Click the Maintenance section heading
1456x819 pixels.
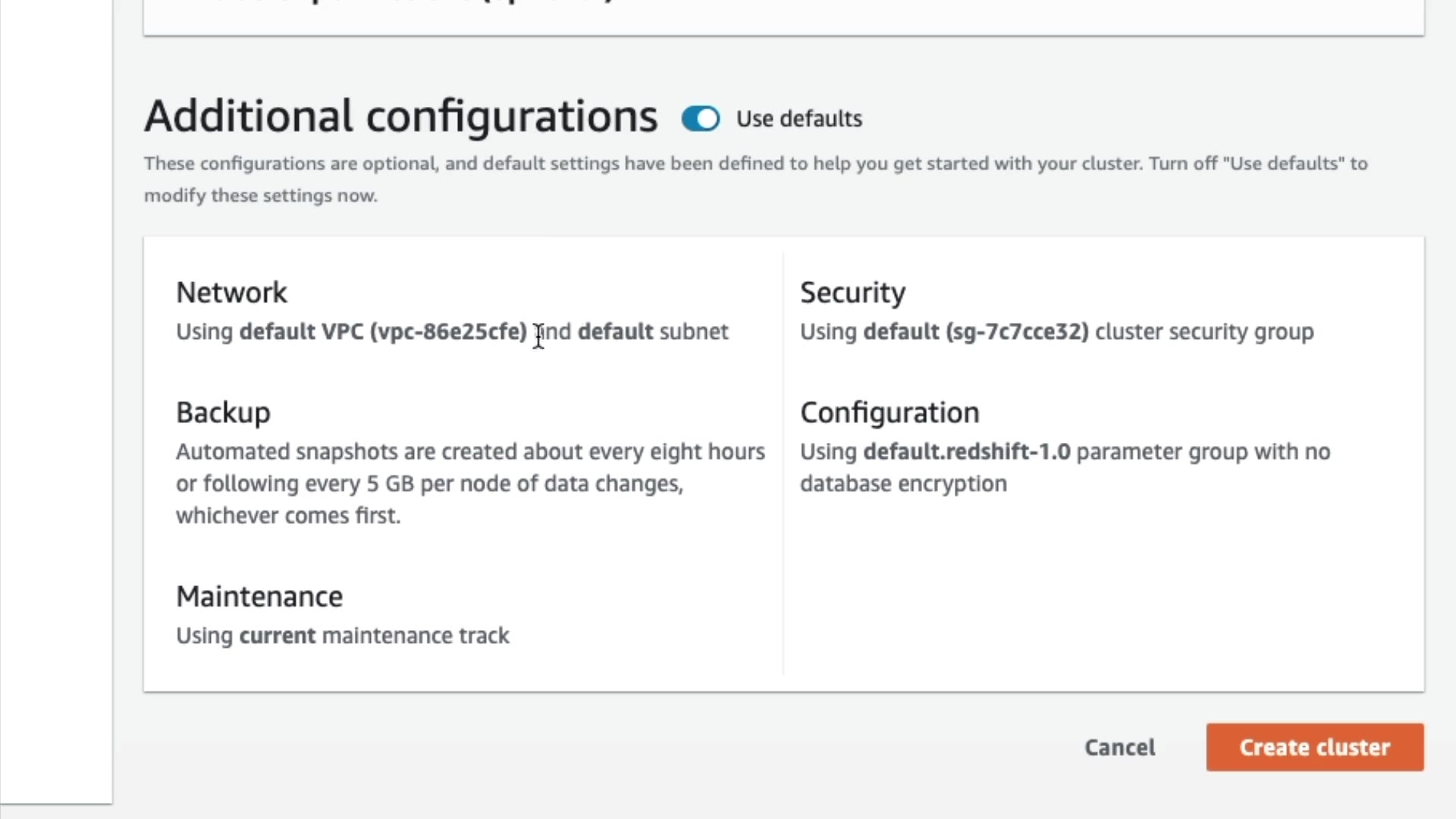click(x=259, y=597)
